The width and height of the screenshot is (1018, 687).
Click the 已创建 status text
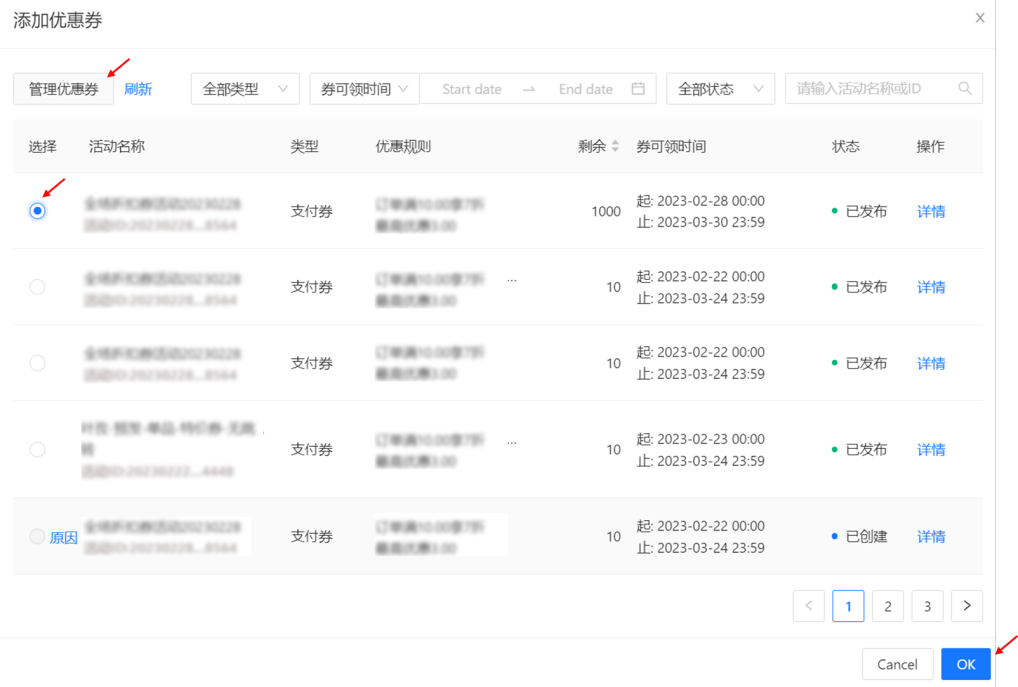point(867,536)
